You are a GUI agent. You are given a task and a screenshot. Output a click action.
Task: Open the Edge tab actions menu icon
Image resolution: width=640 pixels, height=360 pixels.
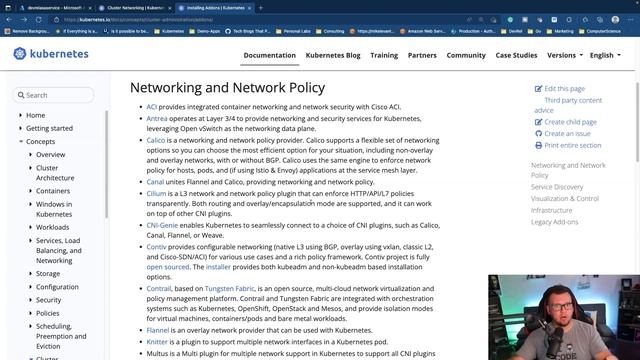click(x=8, y=8)
